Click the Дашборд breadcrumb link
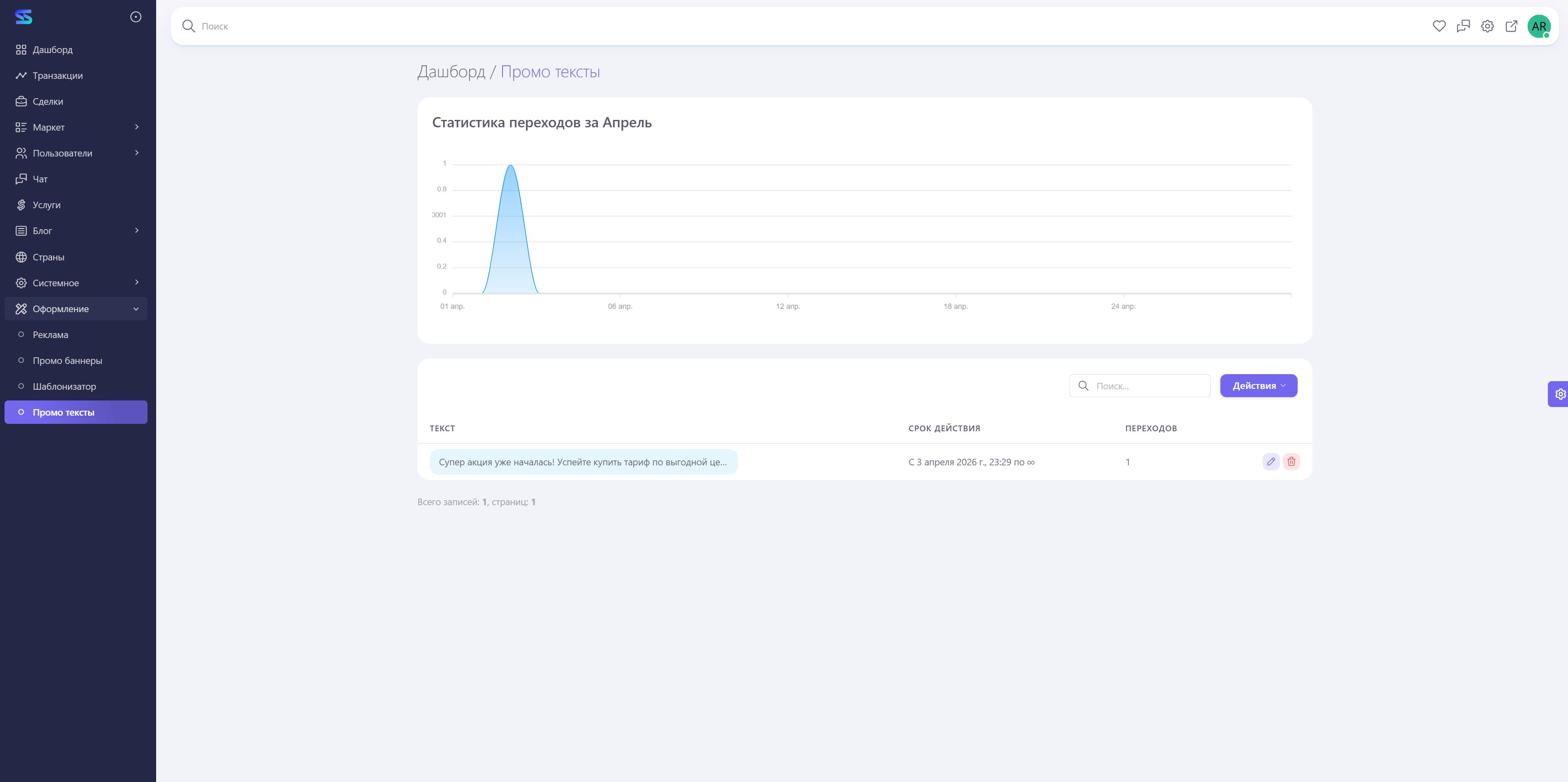1568x782 pixels. [451, 72]
